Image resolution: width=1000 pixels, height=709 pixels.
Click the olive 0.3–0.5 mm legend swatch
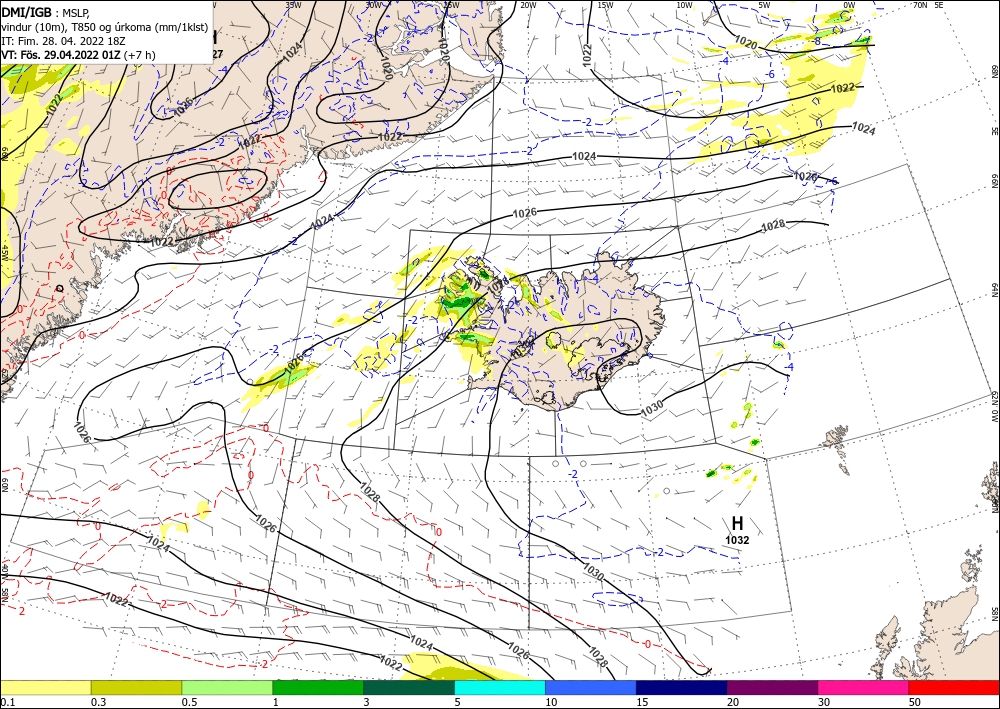pyautogui.click(x=136, y=687)
